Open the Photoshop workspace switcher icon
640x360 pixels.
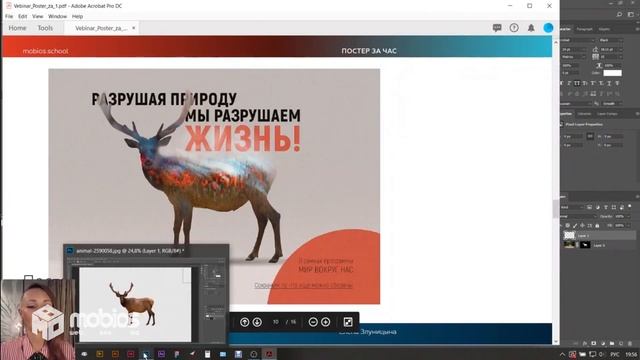pyautogui.click(x=631, y=15)
